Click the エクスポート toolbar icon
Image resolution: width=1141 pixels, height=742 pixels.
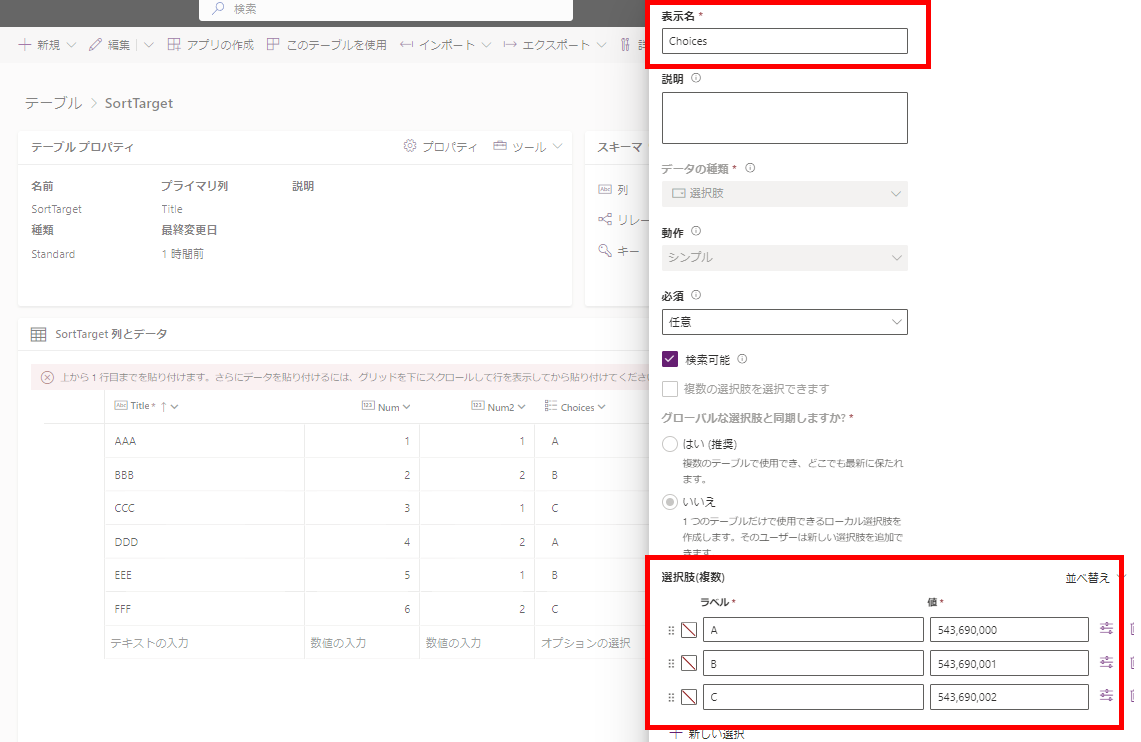click(x=509, y=44)
